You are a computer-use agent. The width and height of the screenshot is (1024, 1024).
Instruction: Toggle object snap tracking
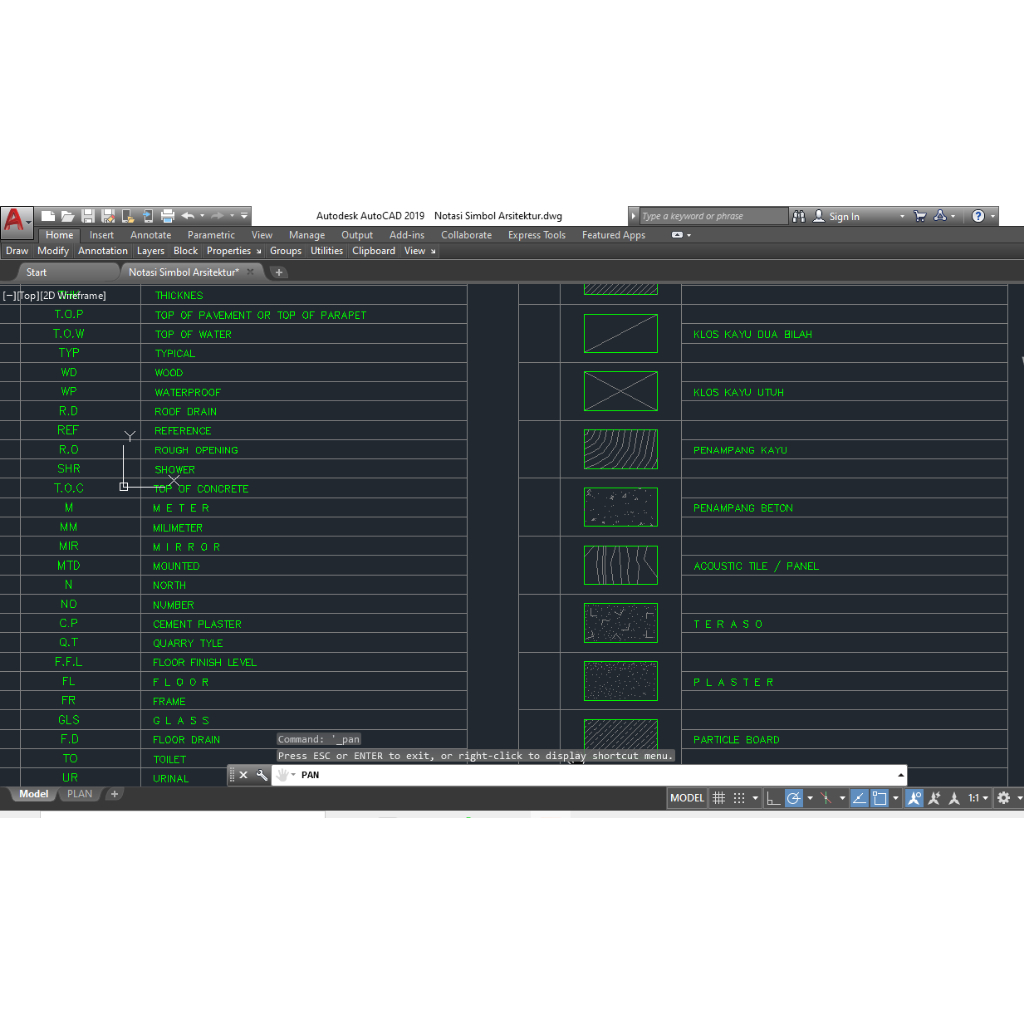point(859,798)
